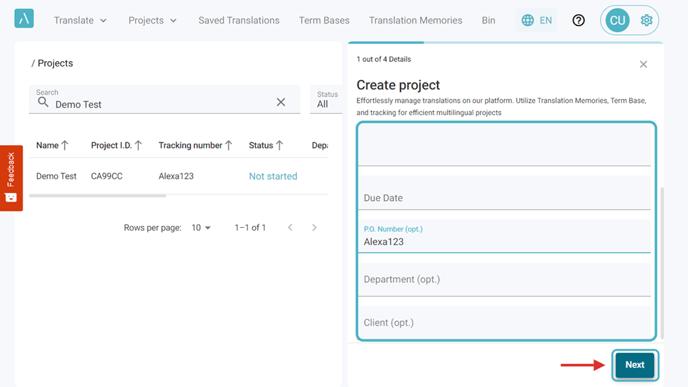Screen dimensions: 688x387
Task: Click the app logo home icon
Action: [x=24, y=18]
